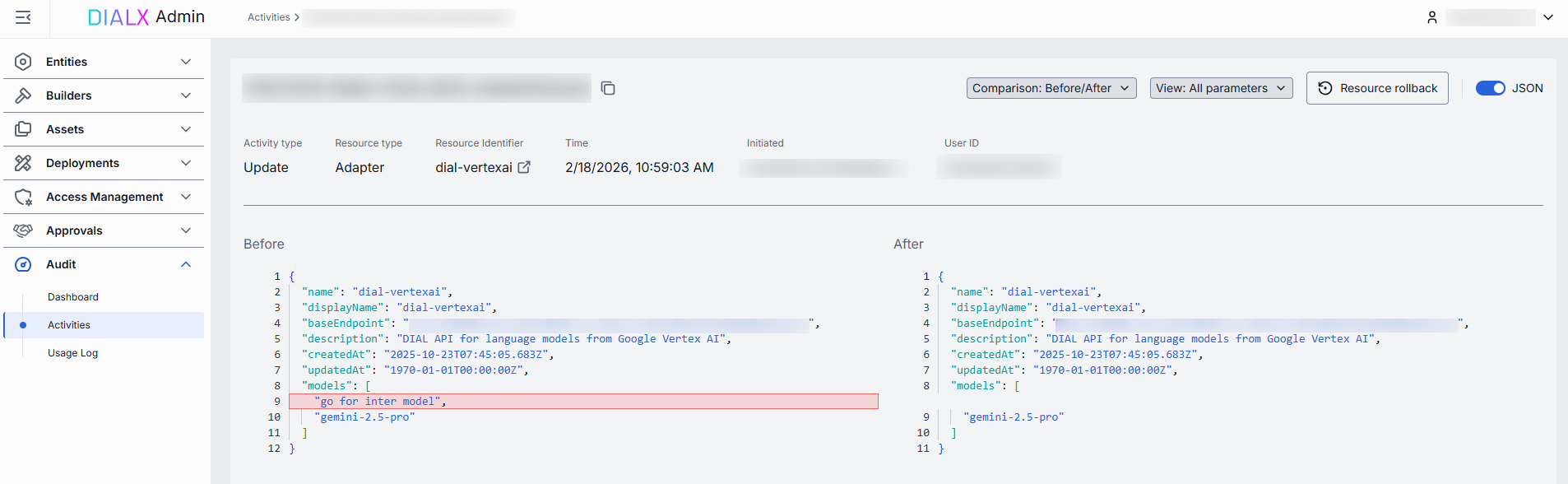1568x484 pixels.
Task: Click the copy icon beside the blurred title
Action: pyautogui.click(x=608, y=88)
